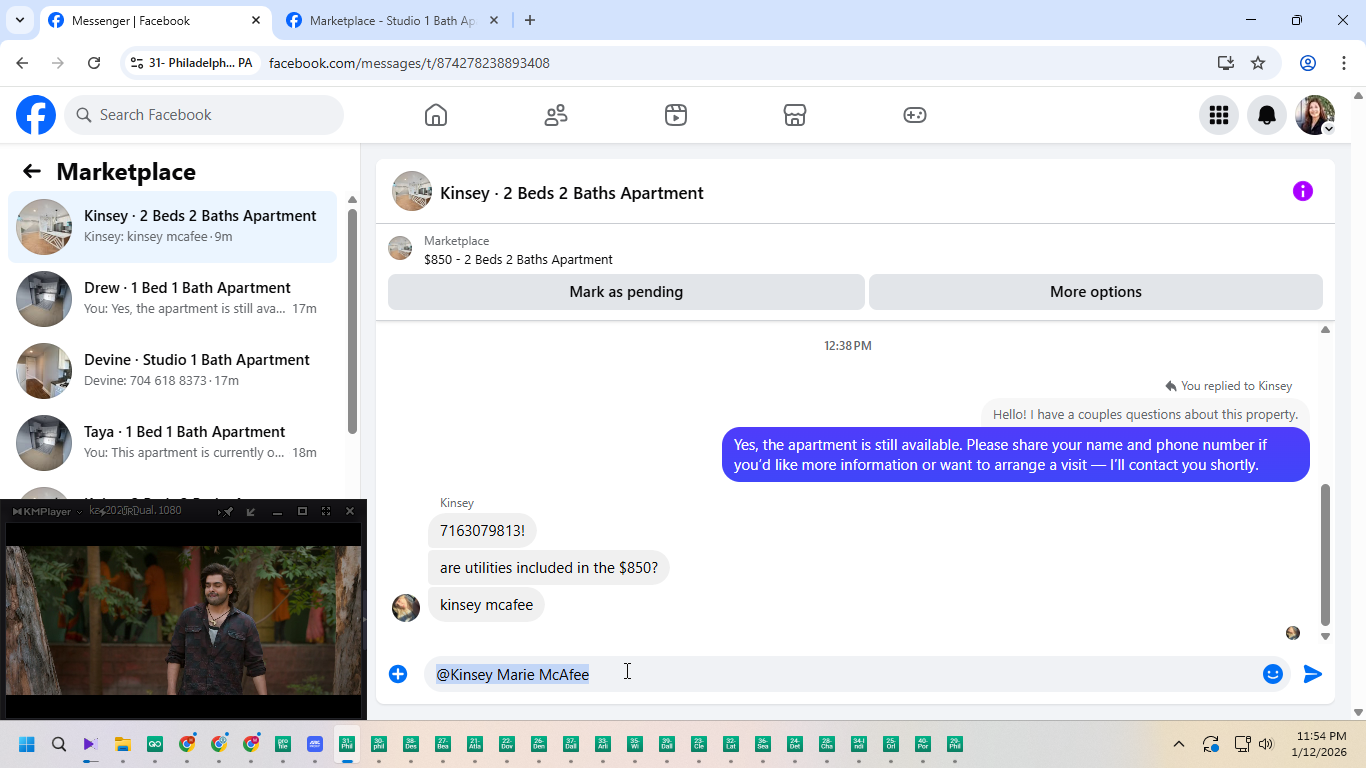Open the $850 - 2 Beds 2 Baths listing link
The width and height of the screenshot is (1366, 768).
click(518, 259)
